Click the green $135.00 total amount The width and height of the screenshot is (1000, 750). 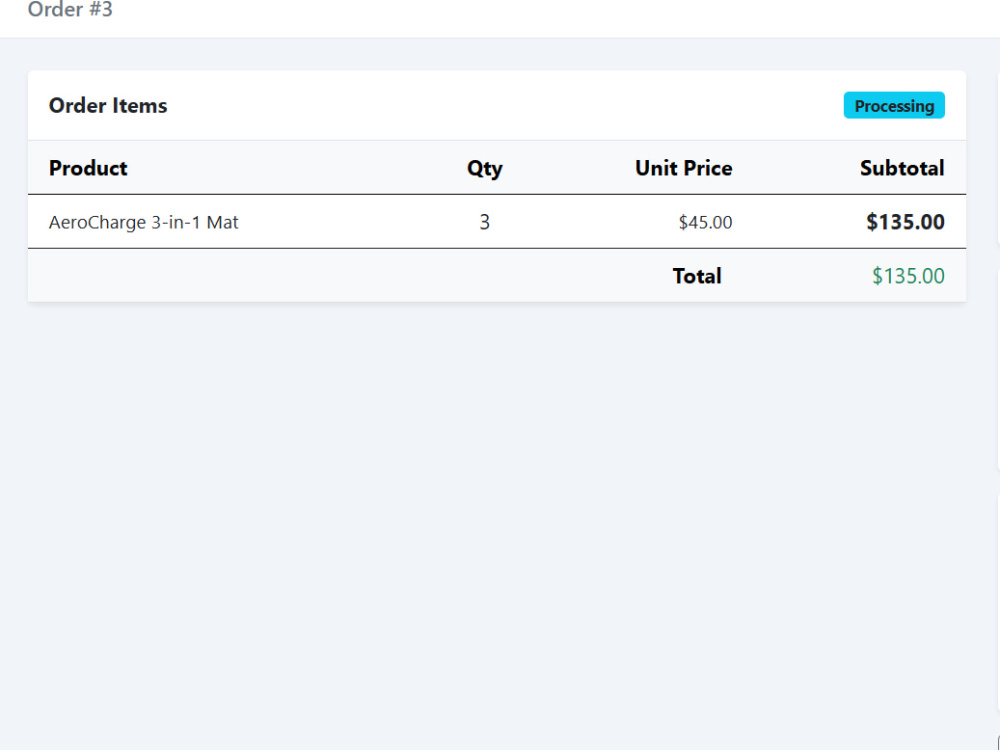pyautogui.click(x=908, y=276)
